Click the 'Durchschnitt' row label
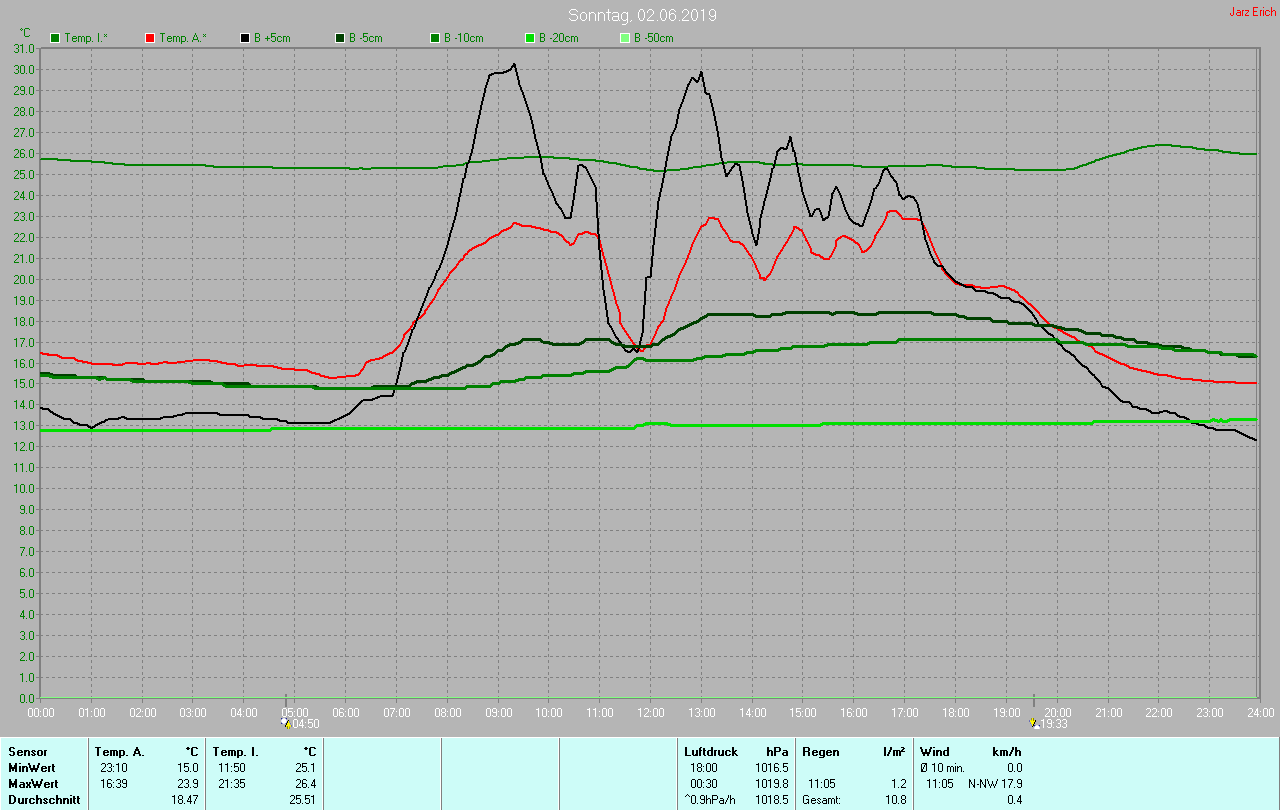Viewport: 1280px width, 810px height. click(44, 799)
